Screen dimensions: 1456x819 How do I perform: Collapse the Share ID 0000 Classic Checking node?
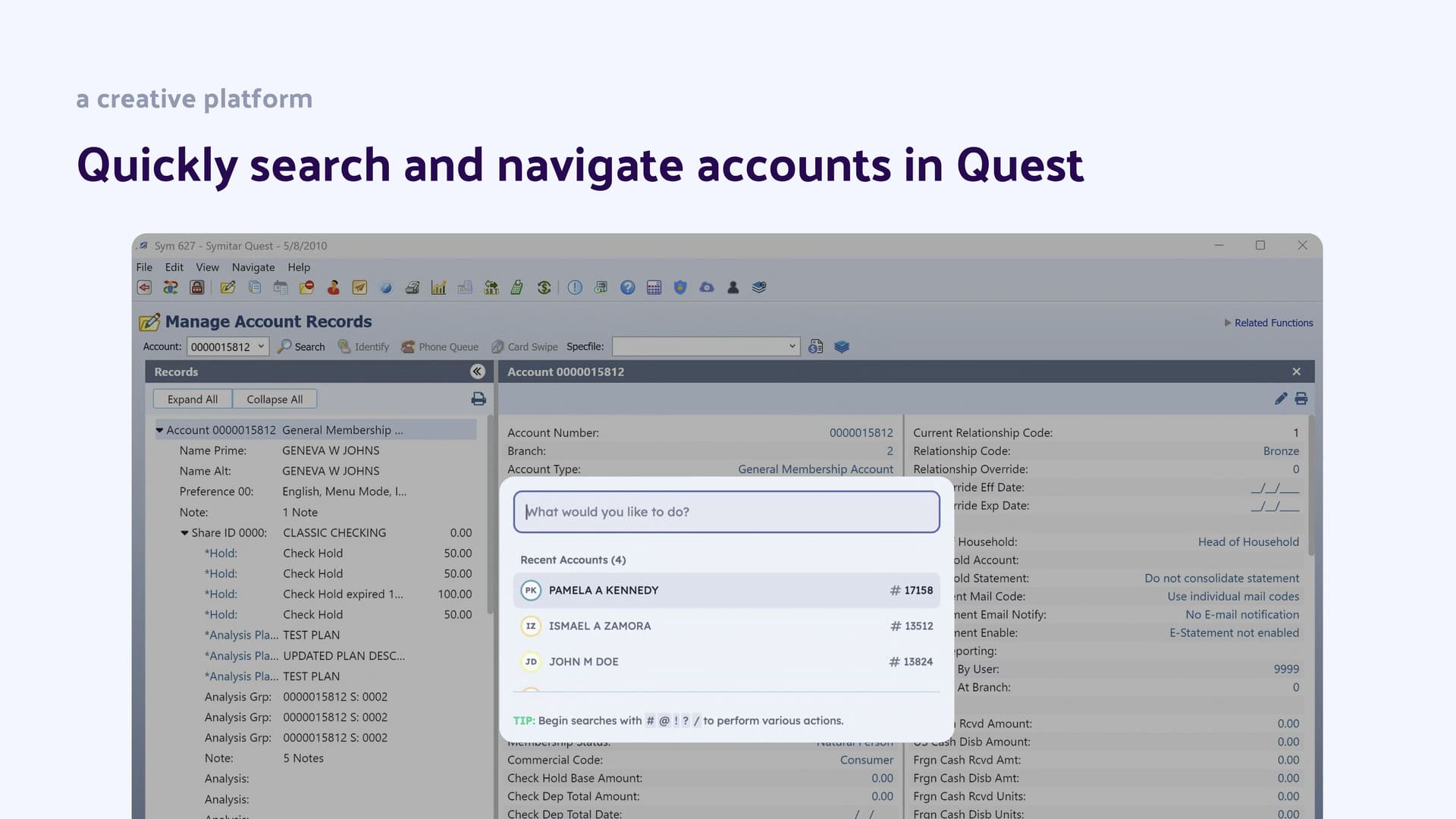[185, 532]
